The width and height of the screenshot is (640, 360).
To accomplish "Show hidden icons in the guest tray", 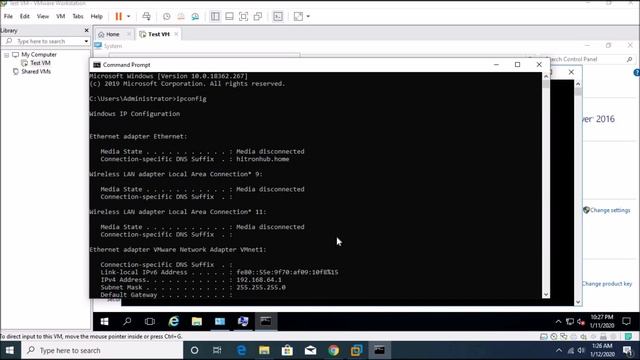I will [x=558, y=322].
